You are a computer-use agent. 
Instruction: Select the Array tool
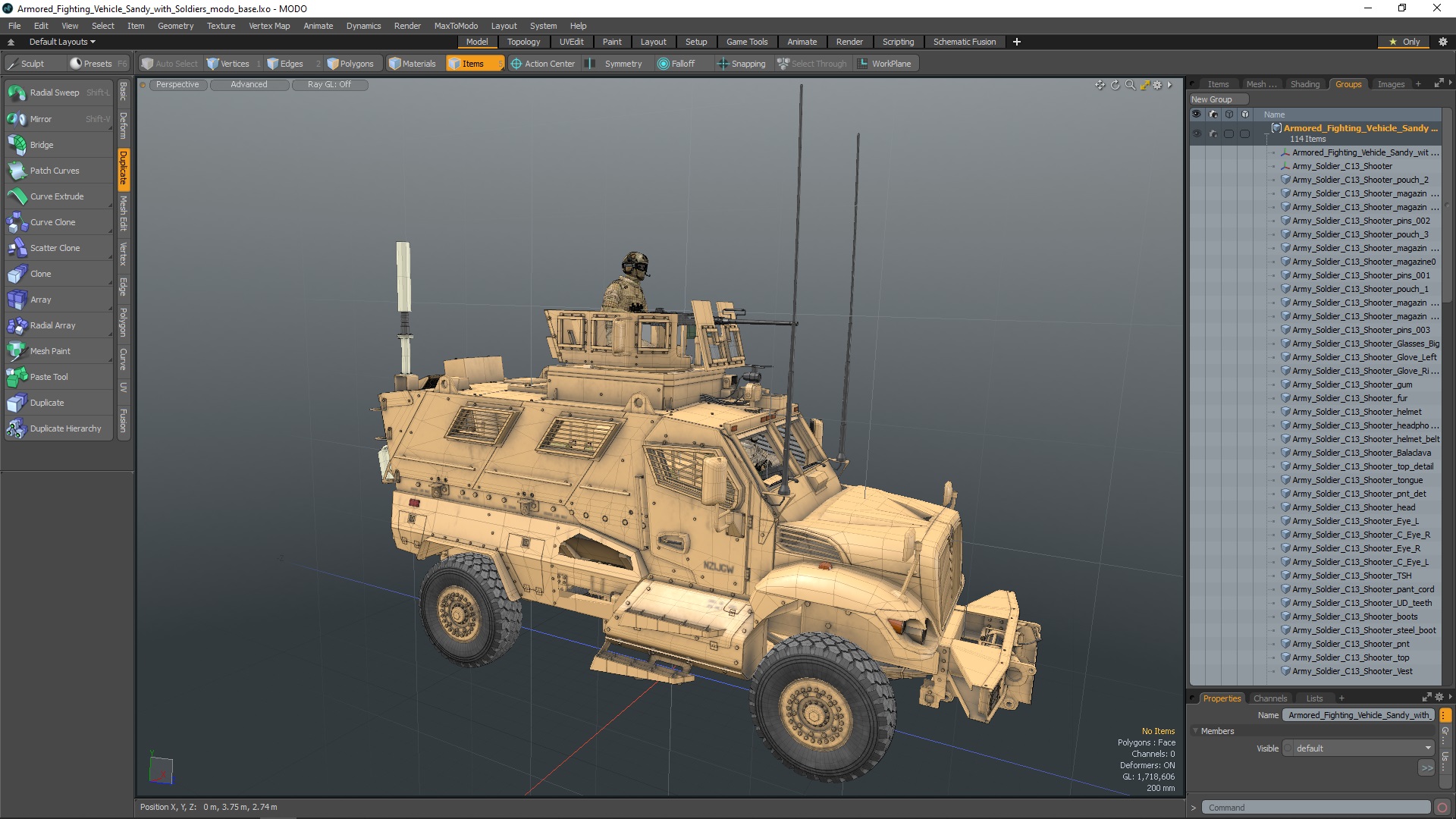(58, 300)
